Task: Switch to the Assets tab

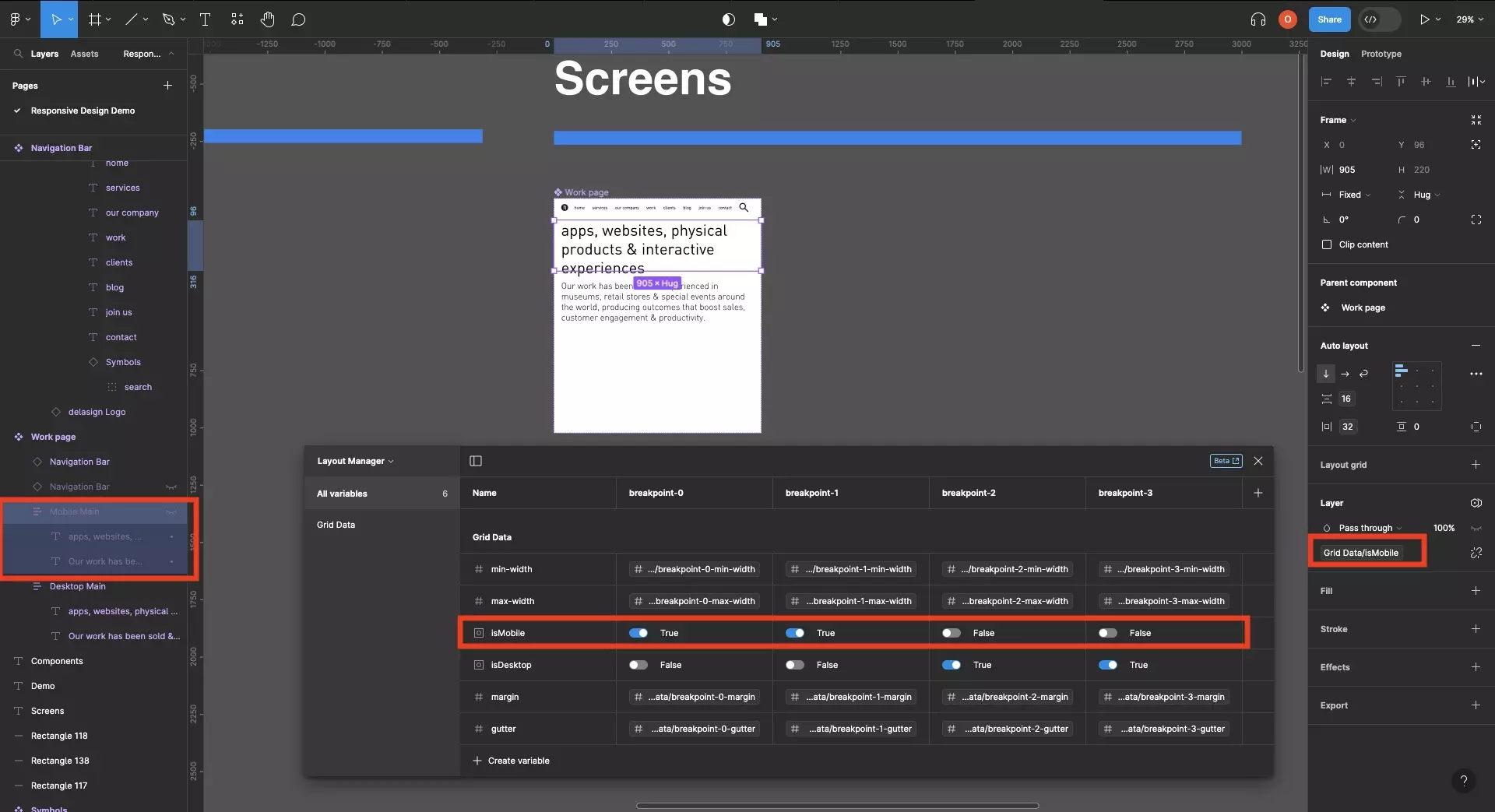Action: point(84,54)
